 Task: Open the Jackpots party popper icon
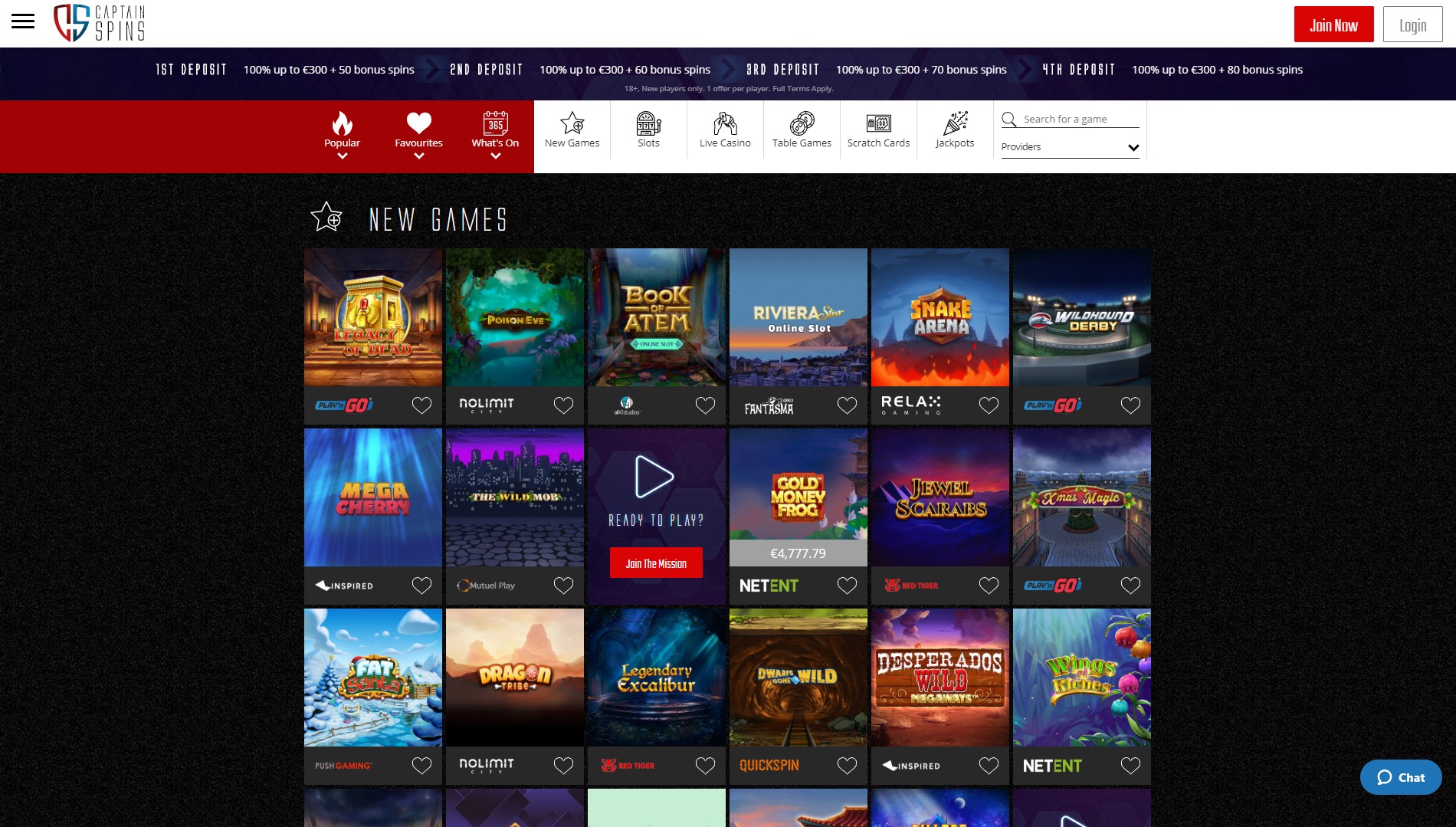955,123
